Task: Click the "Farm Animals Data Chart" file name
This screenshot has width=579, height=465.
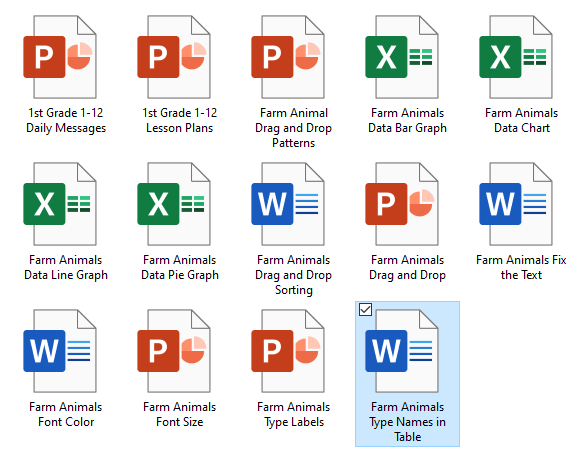Action: 521,120
